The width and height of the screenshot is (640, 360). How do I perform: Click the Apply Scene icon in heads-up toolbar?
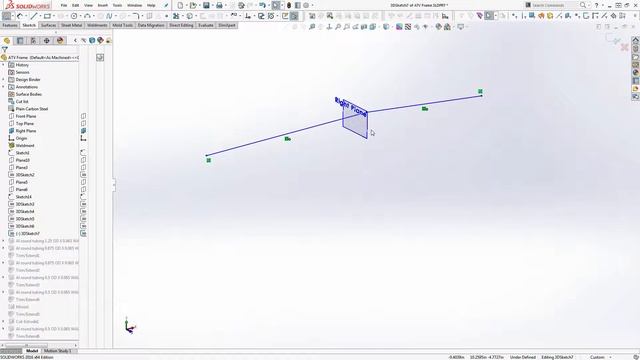point(447,27)
